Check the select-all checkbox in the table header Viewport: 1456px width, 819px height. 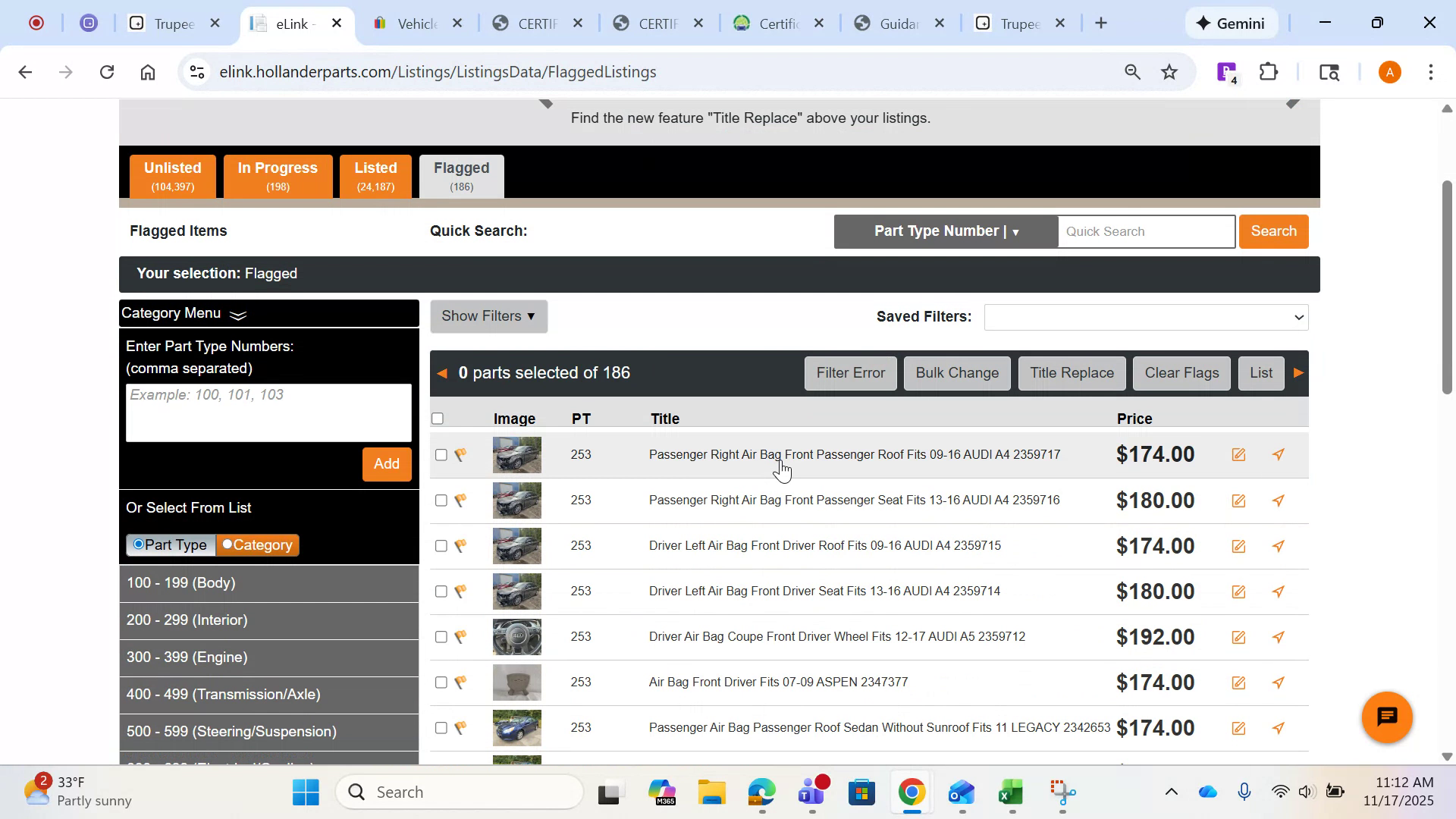tap(438, 418)
